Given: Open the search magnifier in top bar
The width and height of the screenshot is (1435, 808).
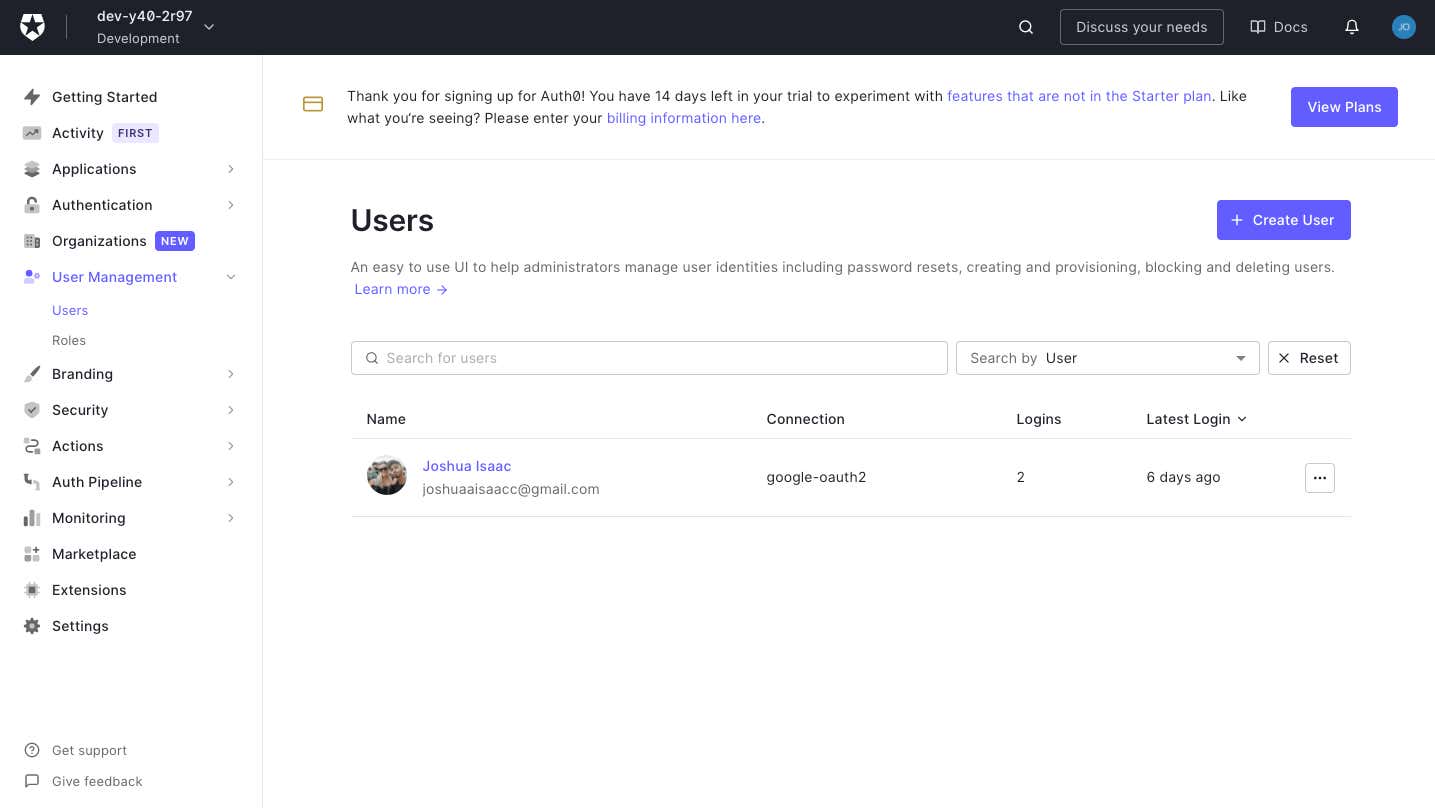Looking at the screenshot, I should (x=1026, y=27).
